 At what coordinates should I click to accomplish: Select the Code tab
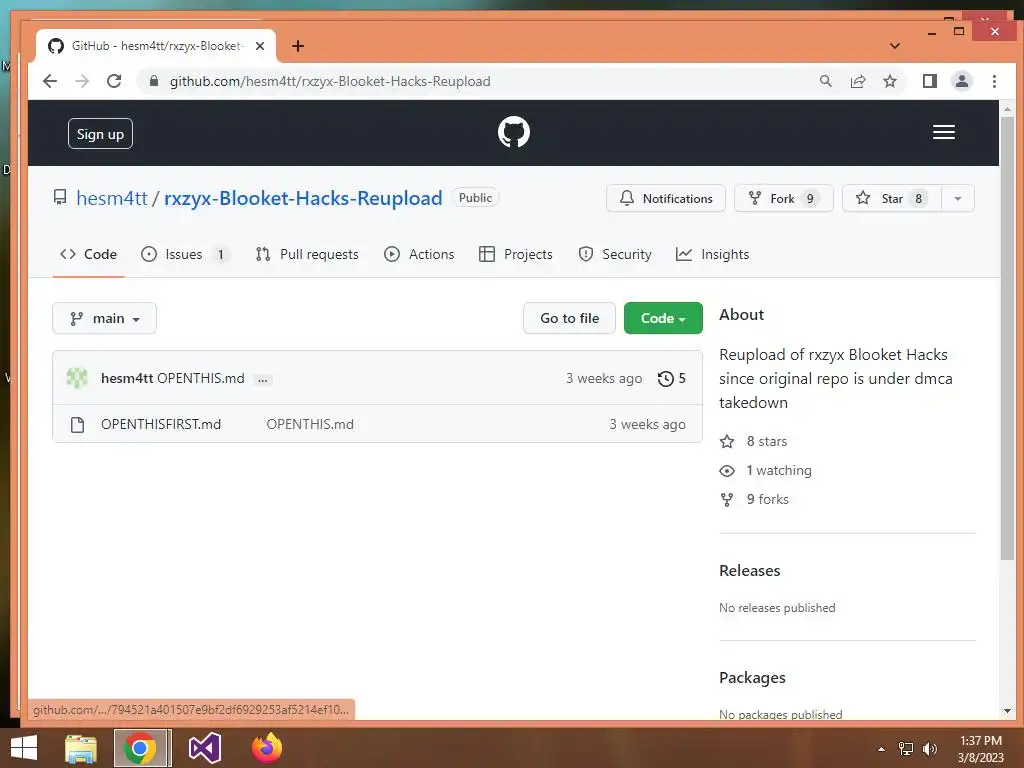tap(88, 254)
